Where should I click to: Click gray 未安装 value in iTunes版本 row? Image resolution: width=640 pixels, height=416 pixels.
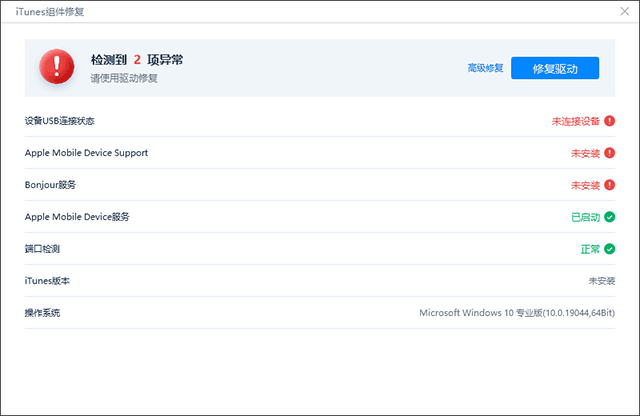click(x=602, y=281)
